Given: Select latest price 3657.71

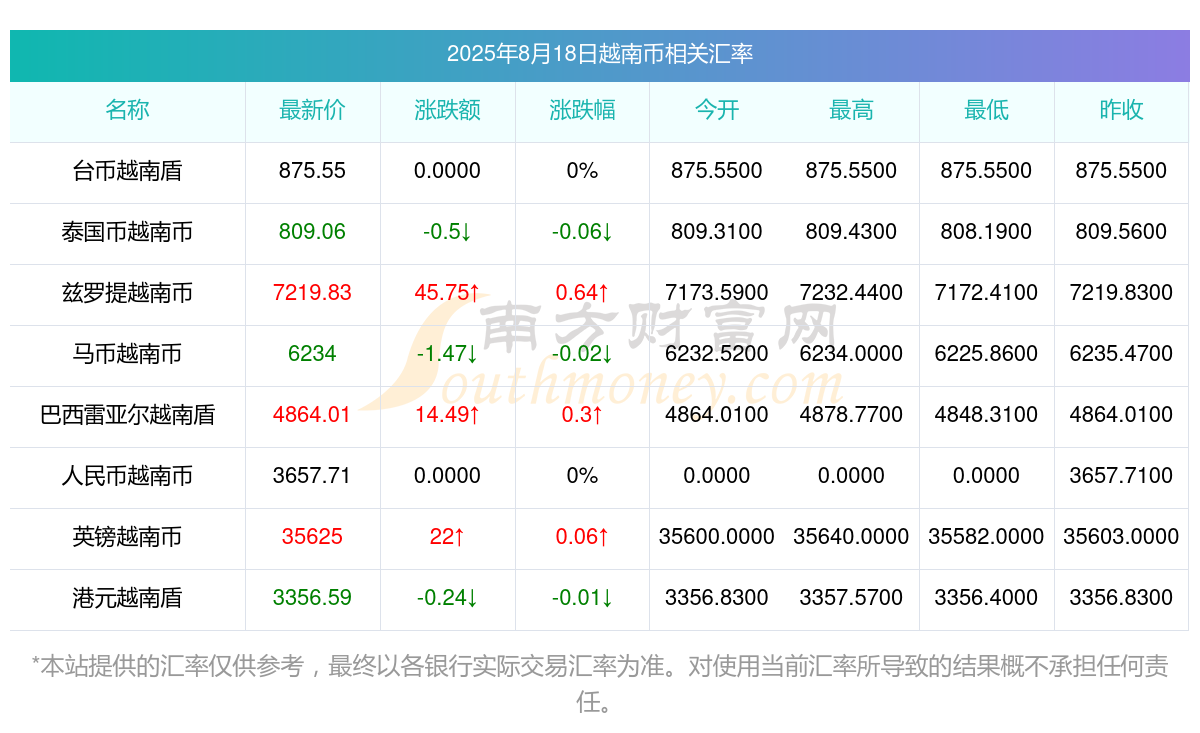Looking at the screenshot, I should pyautogui.click(x=312, y=476).
